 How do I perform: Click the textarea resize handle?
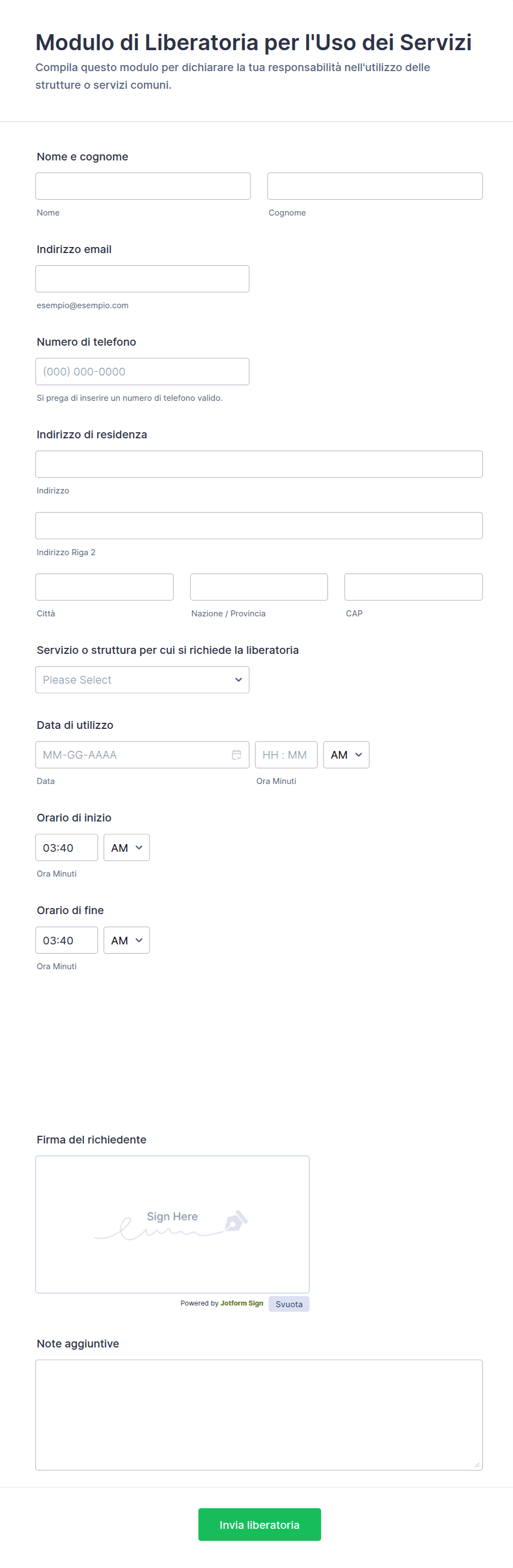[477, 1464]
